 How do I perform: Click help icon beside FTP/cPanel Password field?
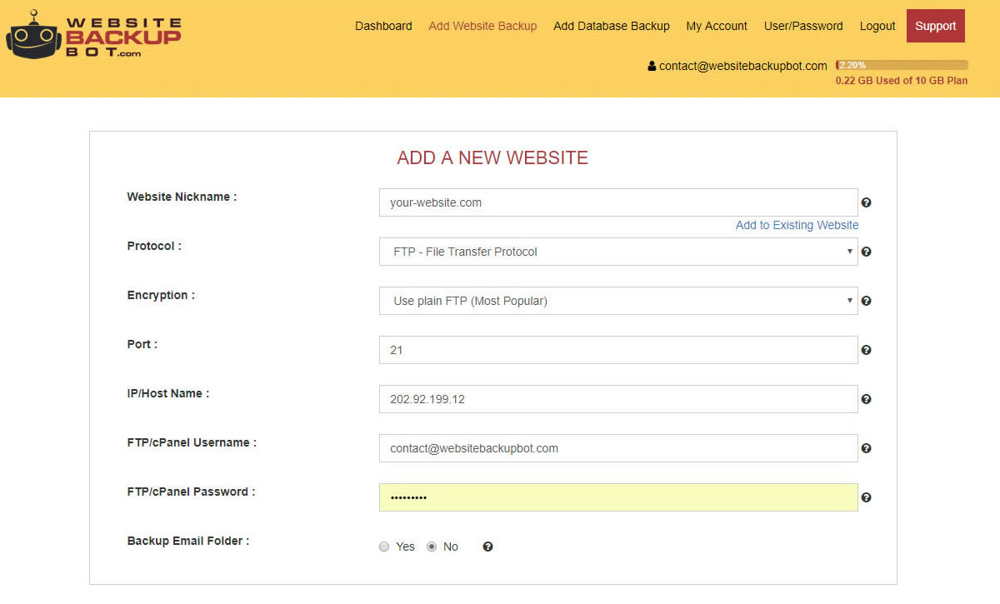click(866, 497)
